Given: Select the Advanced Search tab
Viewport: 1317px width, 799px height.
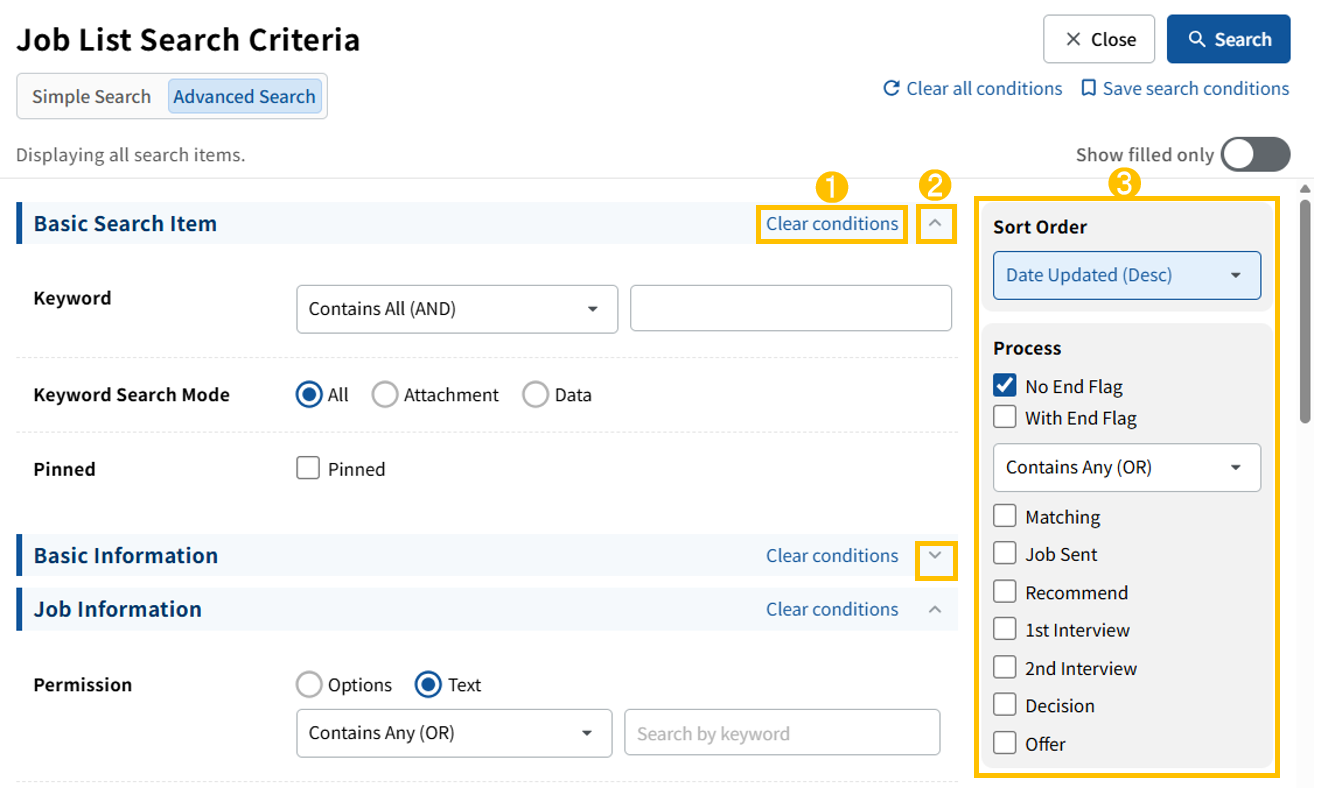Looking at the screenshot, I should [244, 97].
